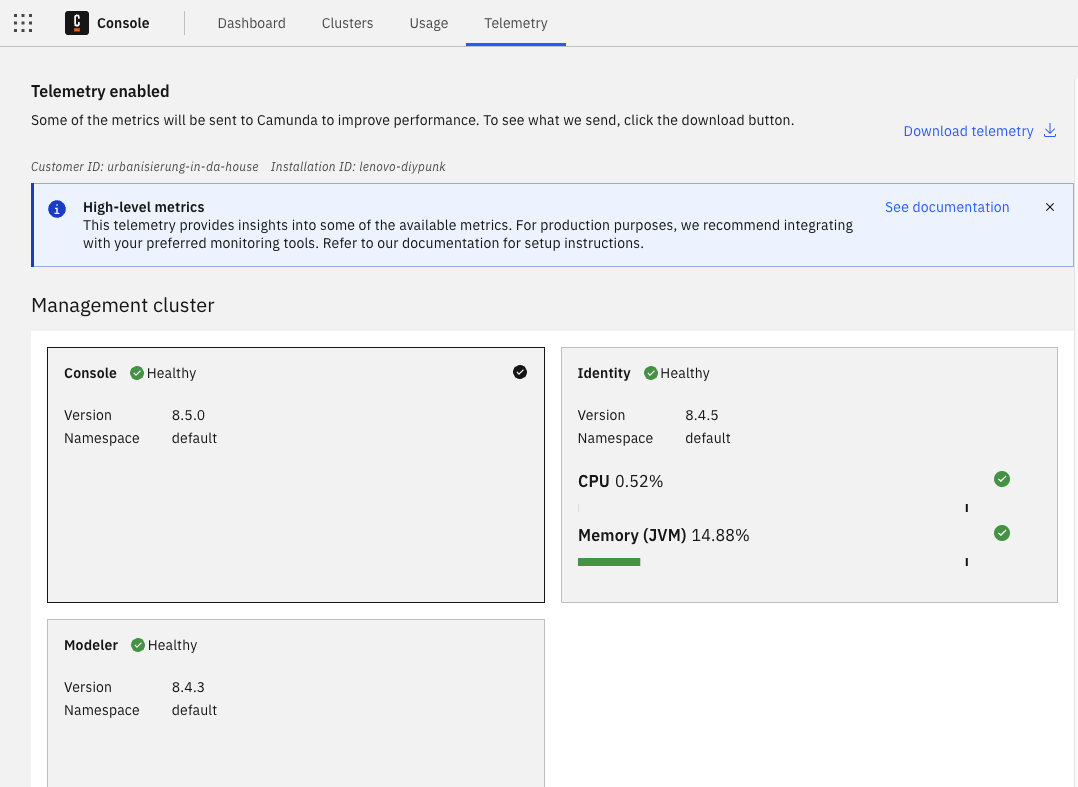Click the info icon in the metrics banner
This screenshot has height=787, width=1078.
click(x=56, y=209)
